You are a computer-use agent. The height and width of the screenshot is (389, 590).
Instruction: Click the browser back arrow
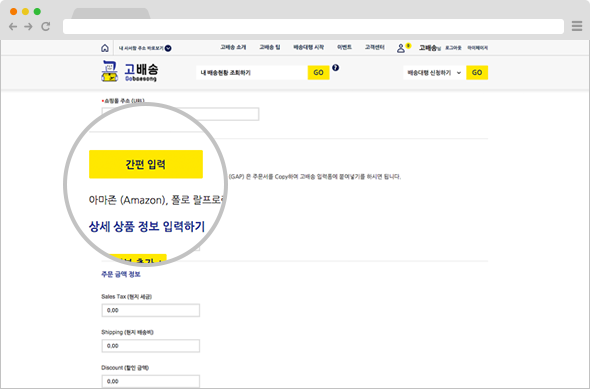13,26
